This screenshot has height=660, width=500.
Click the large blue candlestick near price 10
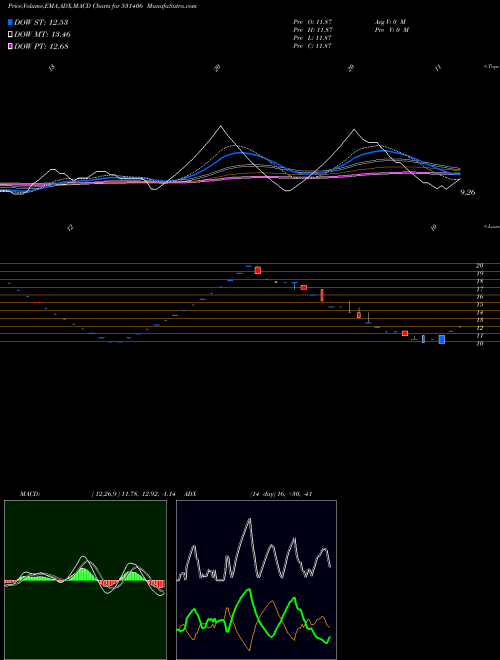[x=441, y=339]
